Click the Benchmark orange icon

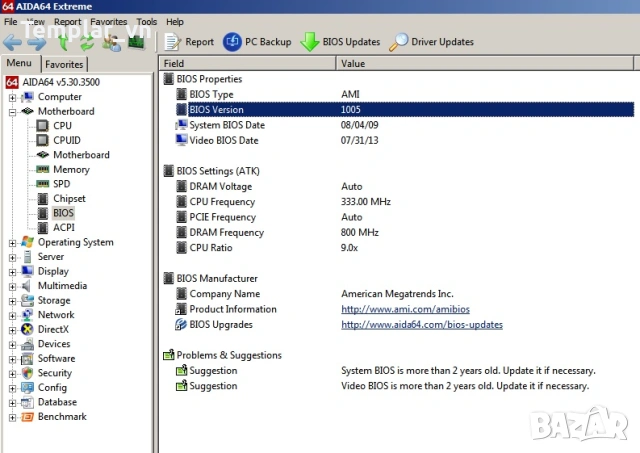[x=28, y=417]
